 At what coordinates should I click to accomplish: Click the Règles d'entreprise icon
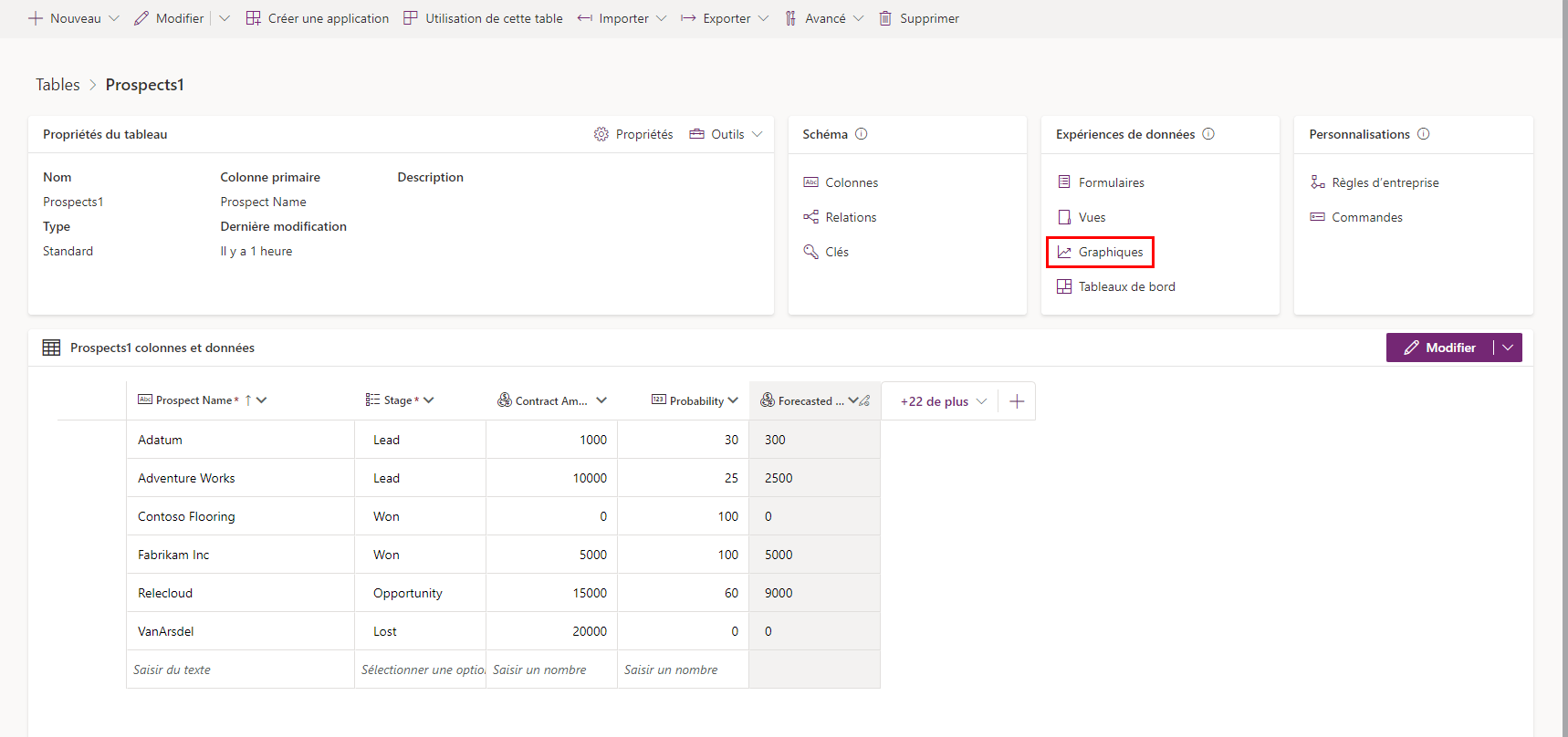click(1318, 182)
